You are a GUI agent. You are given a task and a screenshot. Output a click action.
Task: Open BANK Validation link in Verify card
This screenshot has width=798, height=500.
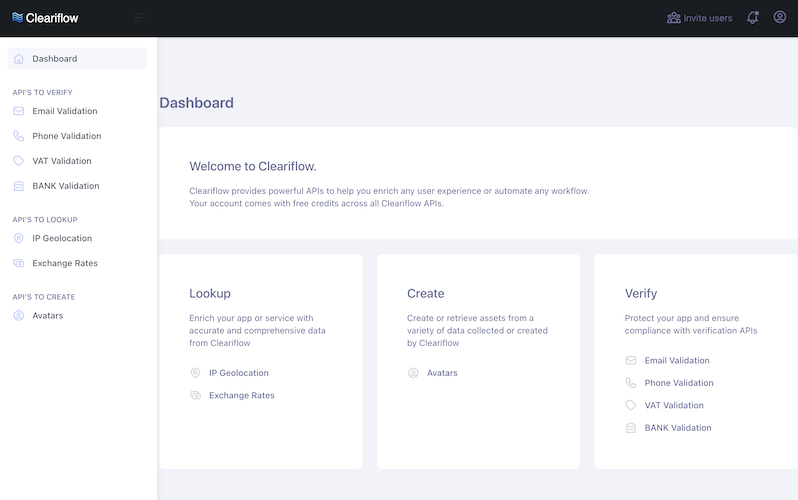(678, 428)
